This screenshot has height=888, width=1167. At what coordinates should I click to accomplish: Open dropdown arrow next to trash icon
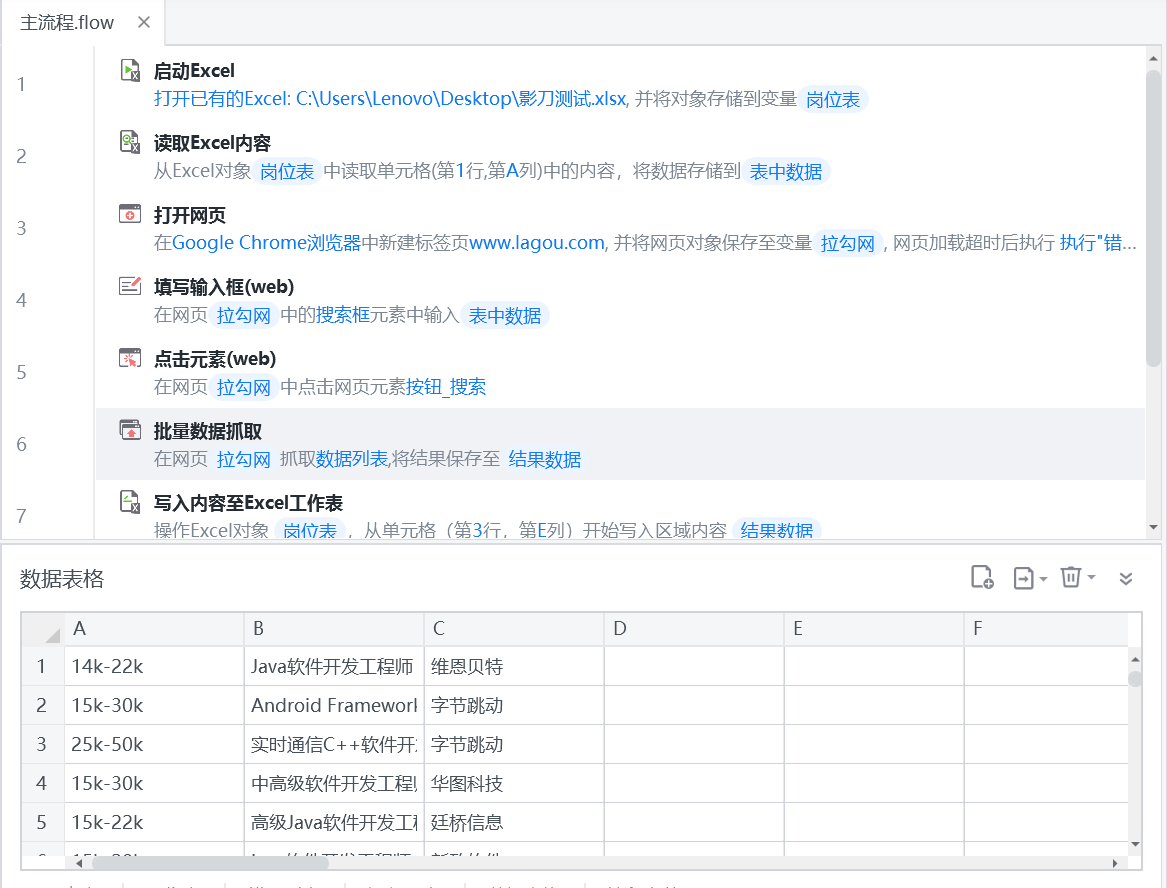click(1091, 578)
